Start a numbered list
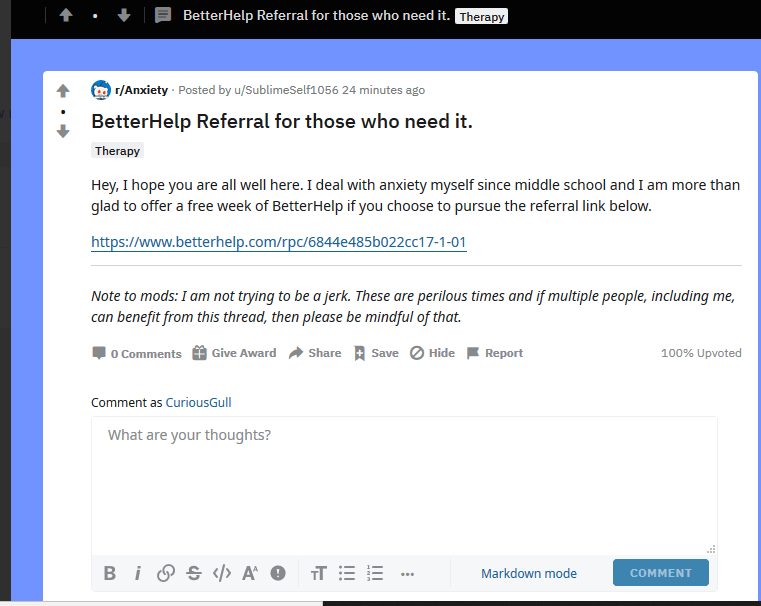 375,573
